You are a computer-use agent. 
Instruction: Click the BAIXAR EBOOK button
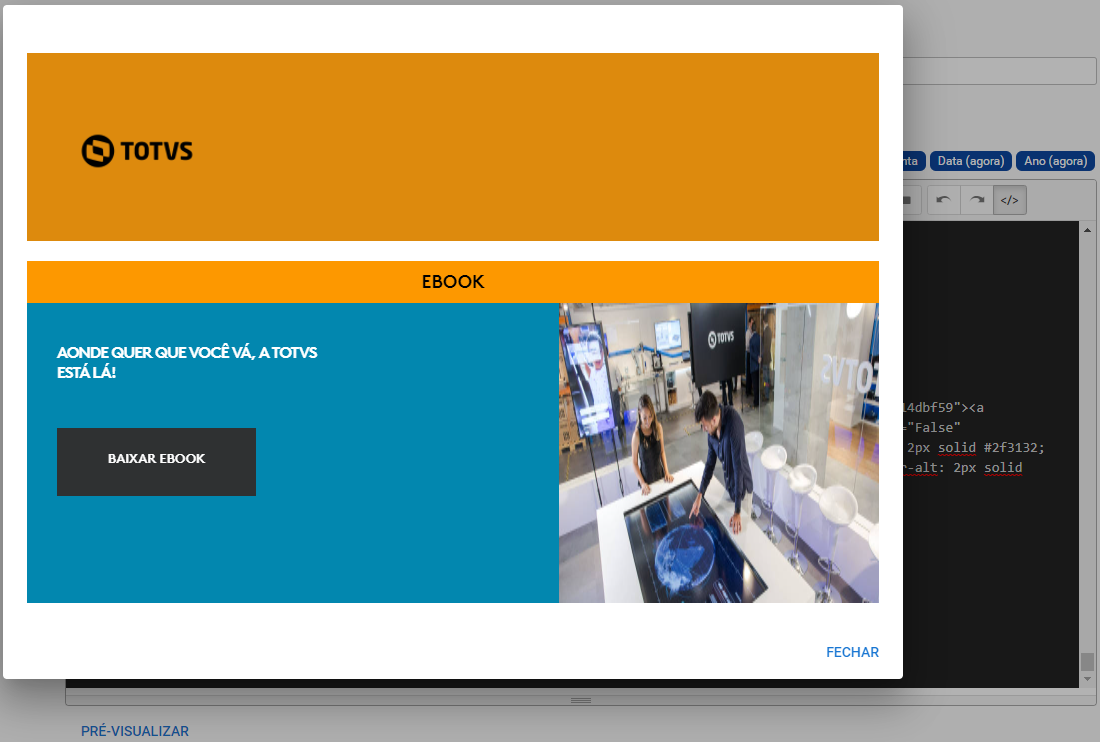[156, 461]
